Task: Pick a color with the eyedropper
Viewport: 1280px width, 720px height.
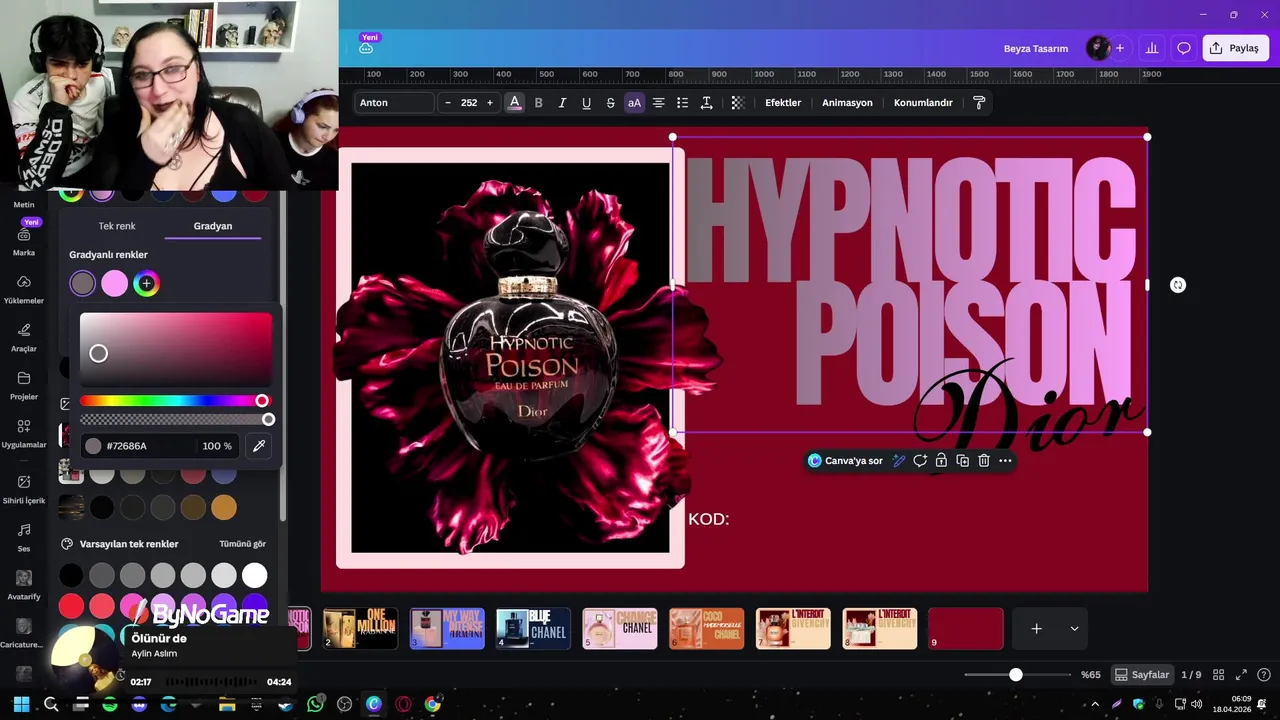Action: [259, 446]
